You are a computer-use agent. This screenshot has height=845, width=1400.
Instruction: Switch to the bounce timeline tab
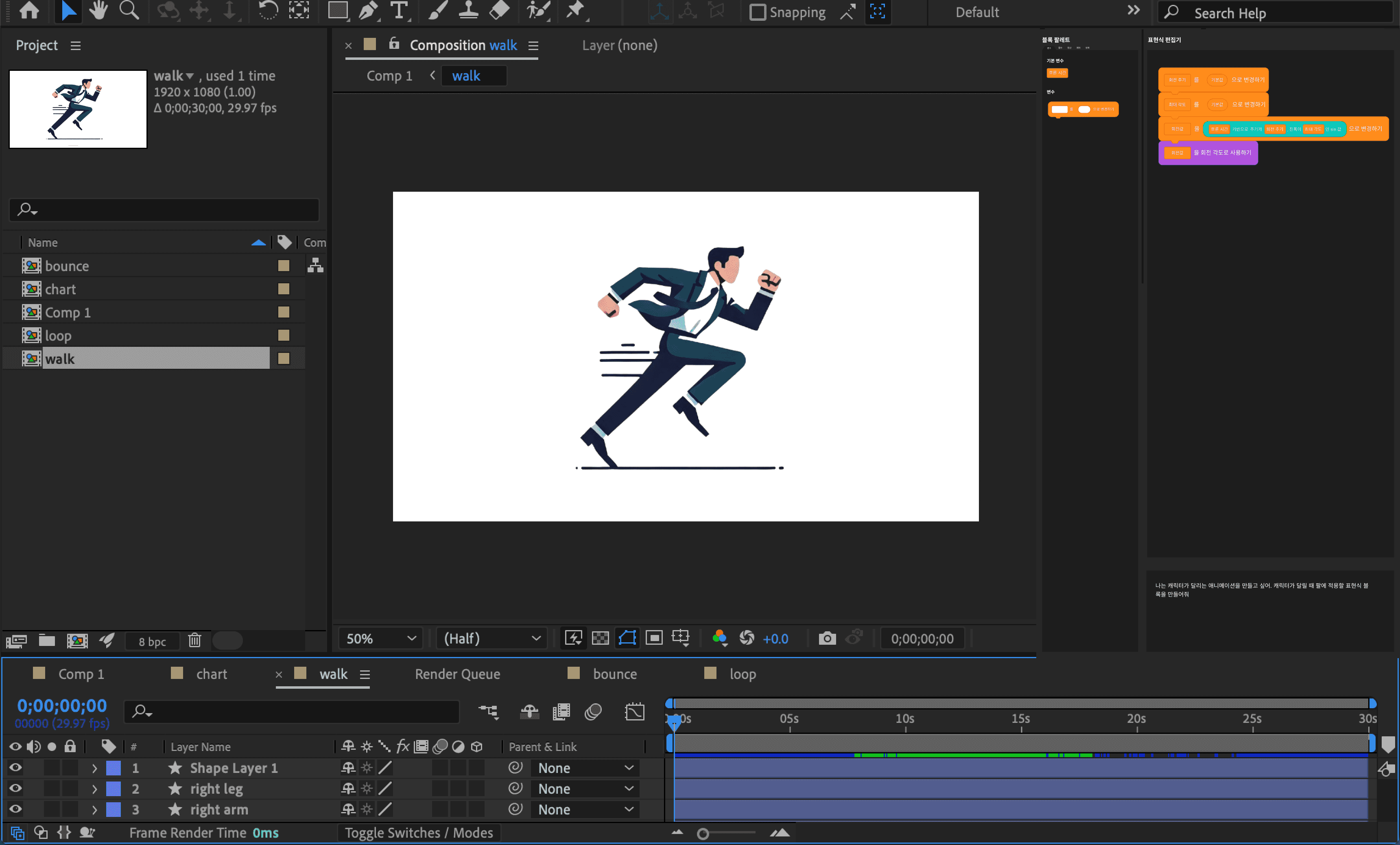click(614, 674)
